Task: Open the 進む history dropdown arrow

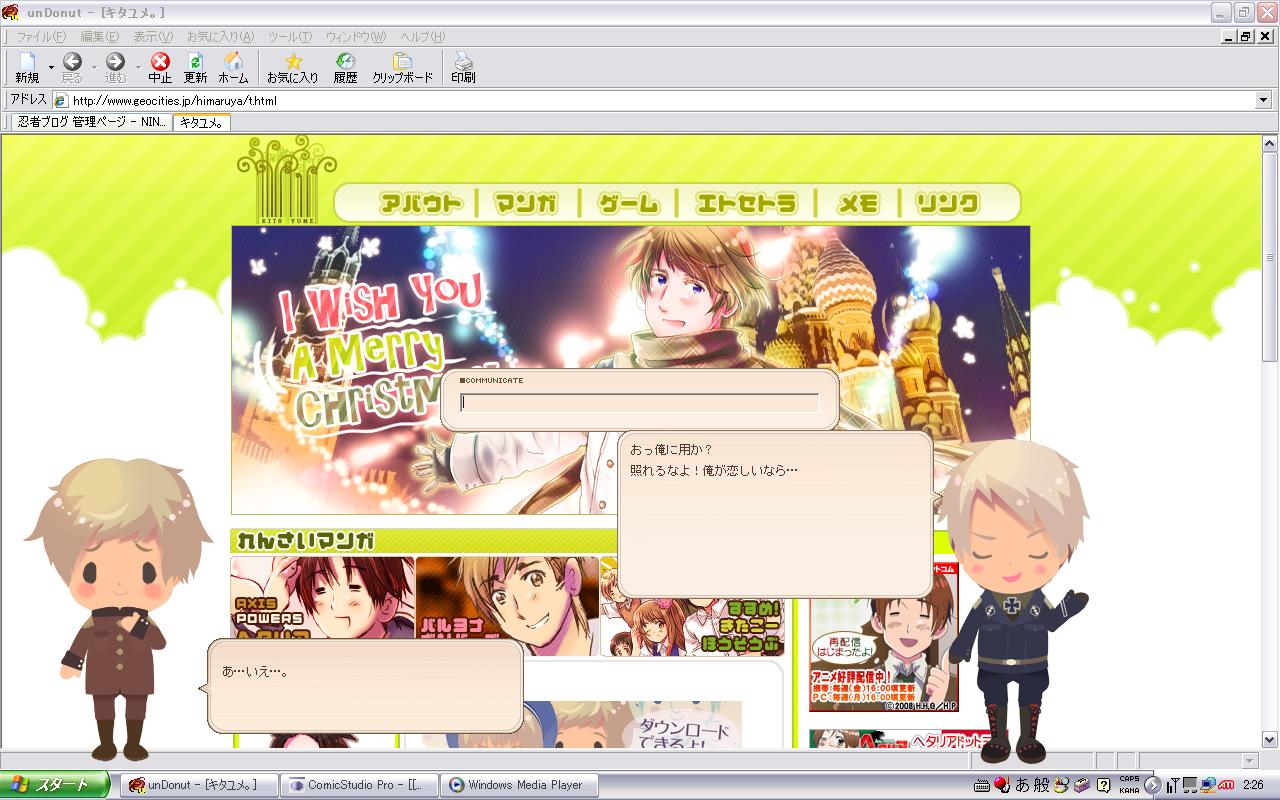Action: point(138,67)
